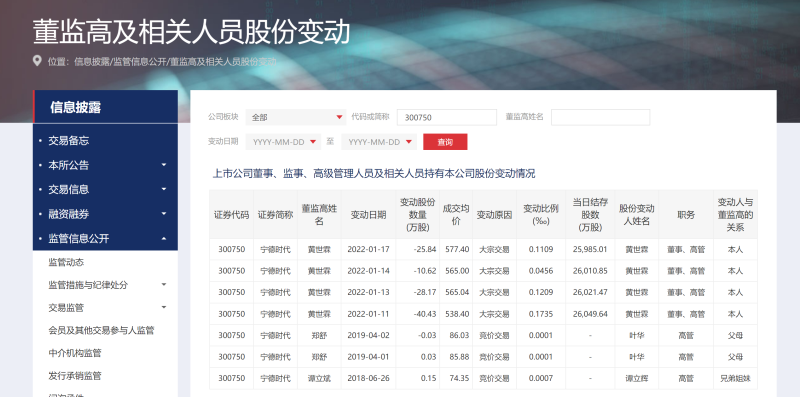This screenshot has width=800, height=397.
Task: Open the 监管动态 submenu item
Action: pyautogui.click(x=66, y=262)
